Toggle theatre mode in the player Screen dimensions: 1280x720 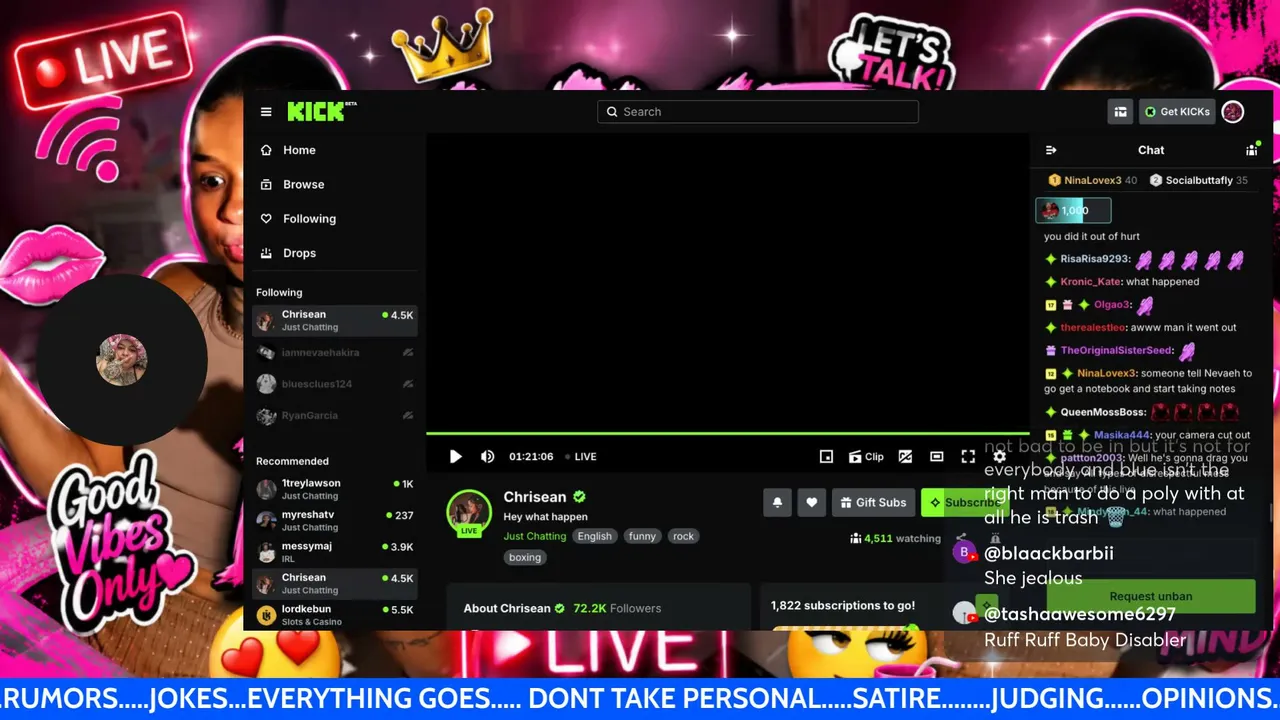(x=936, y=456)
